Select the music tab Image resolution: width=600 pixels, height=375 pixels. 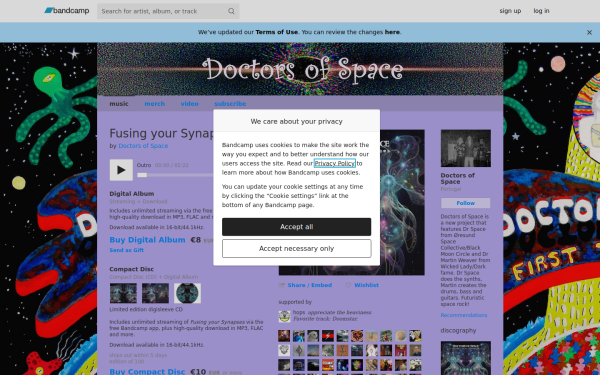click(119, 104)
